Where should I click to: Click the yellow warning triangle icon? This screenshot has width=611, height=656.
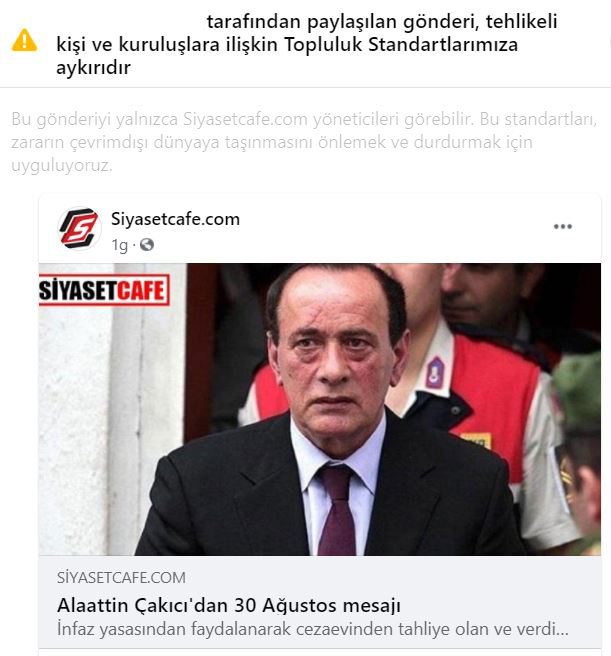[24, 40]
